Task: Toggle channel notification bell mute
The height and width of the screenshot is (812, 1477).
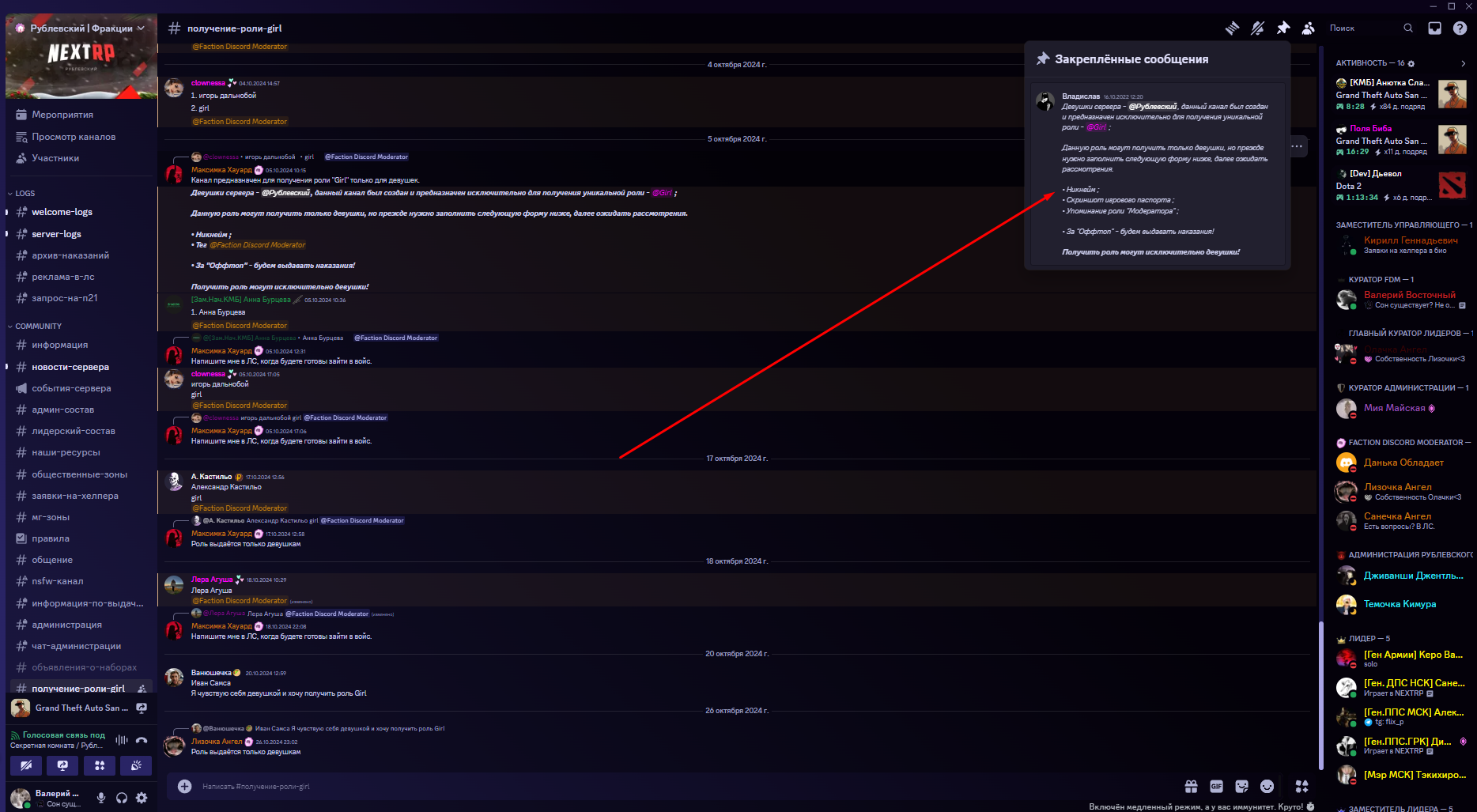Action: coord(1257,28)
